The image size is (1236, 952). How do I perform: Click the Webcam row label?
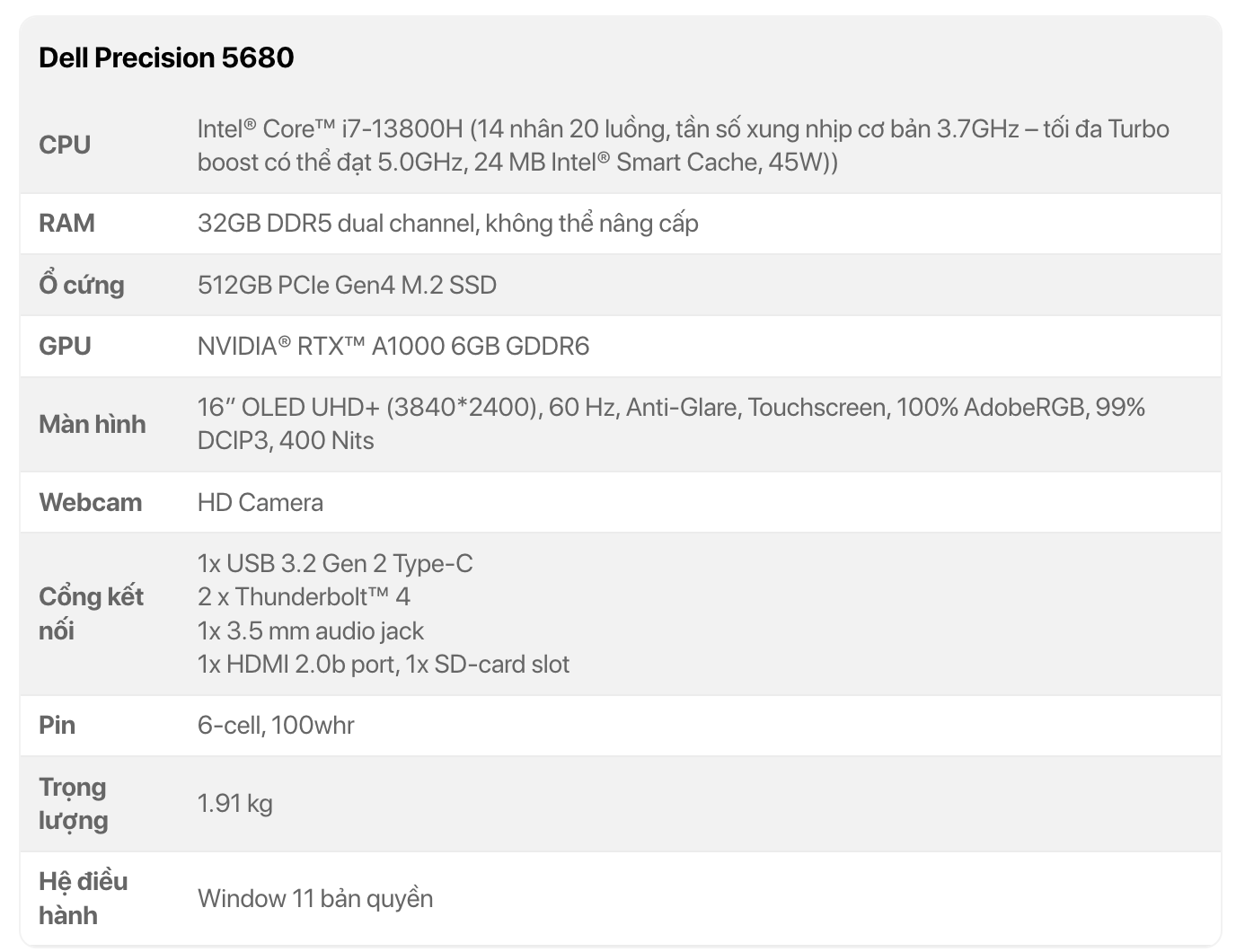coord(90,502)
